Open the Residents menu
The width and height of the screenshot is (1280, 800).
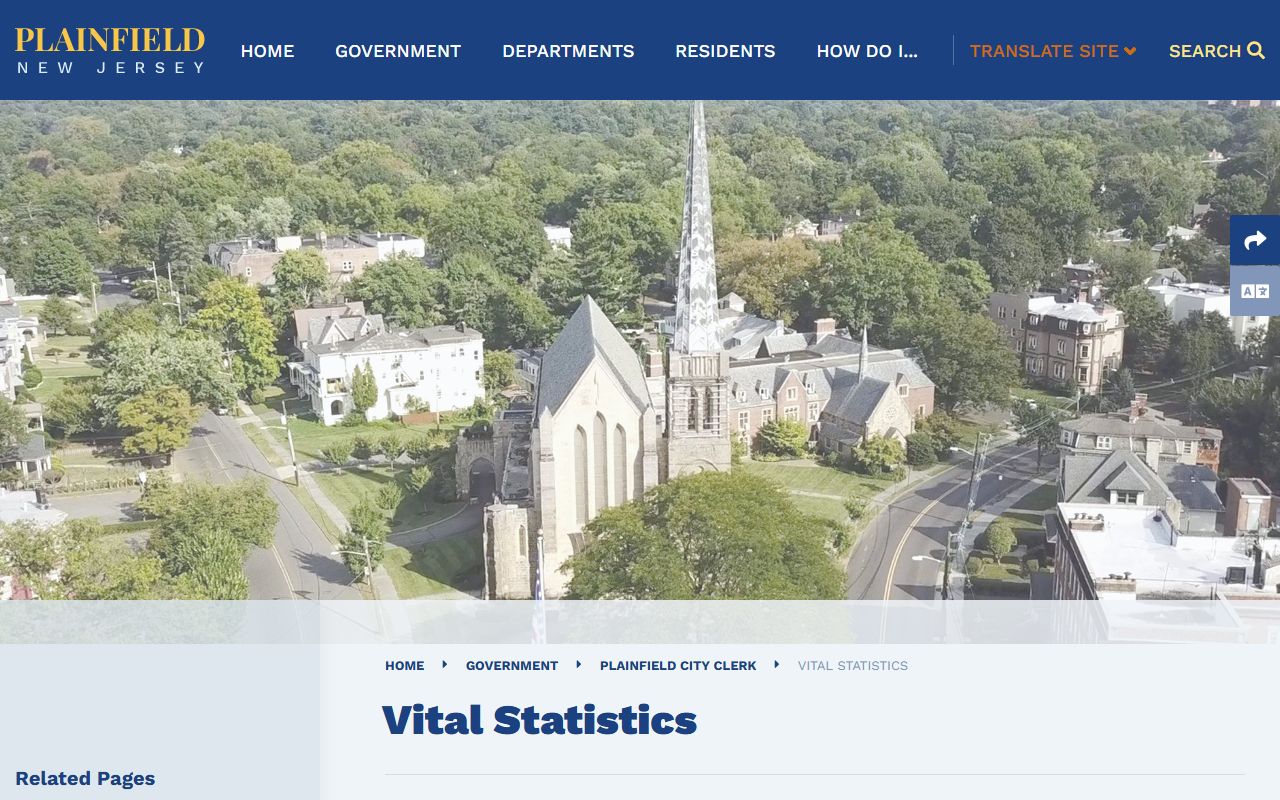coord(725,51)
